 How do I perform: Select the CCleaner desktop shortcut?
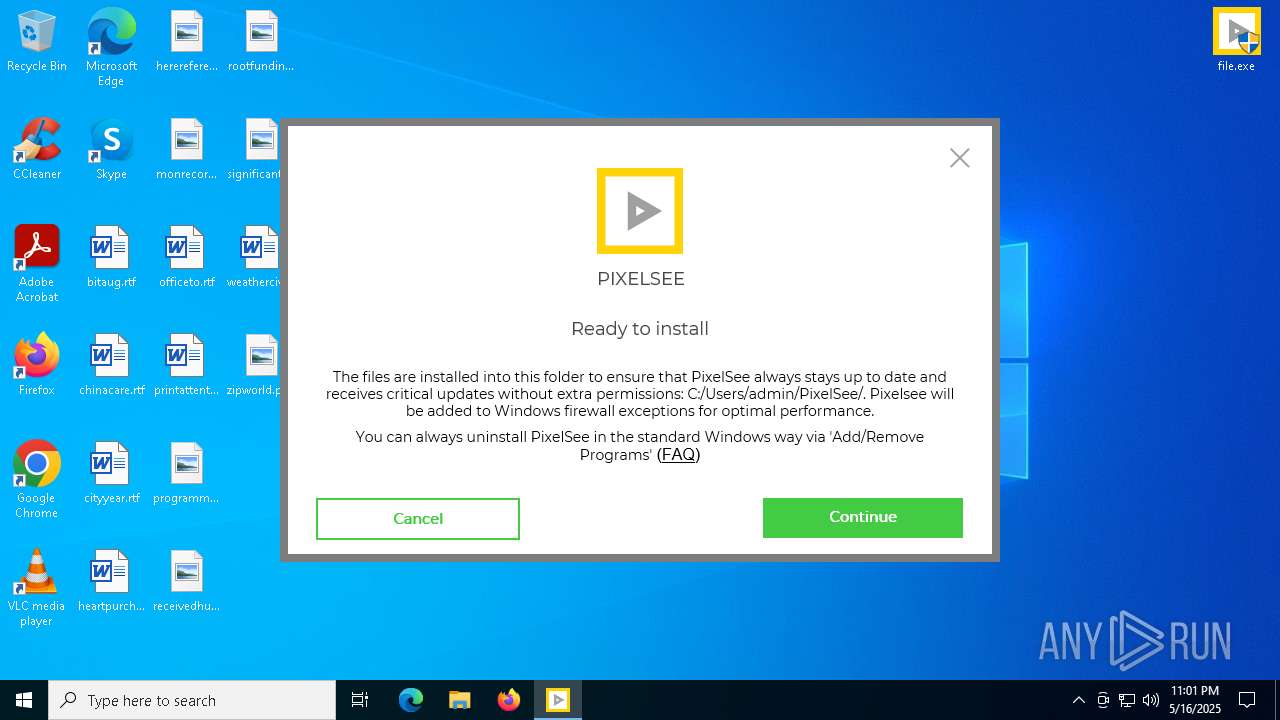[x=37, y=150]
